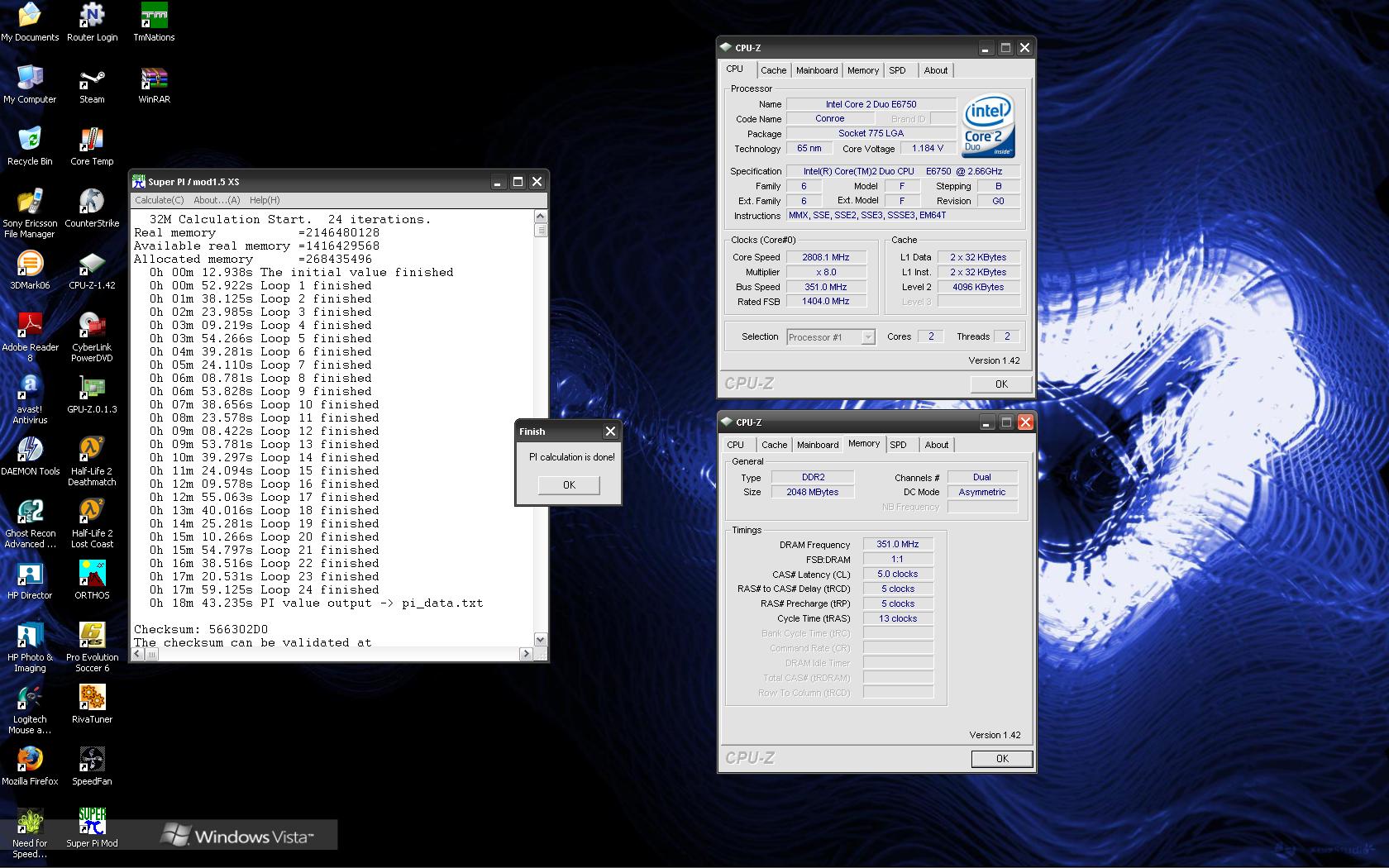
Task: Launch CyberLink PowerDVD icon
Action: pos(92,337)
